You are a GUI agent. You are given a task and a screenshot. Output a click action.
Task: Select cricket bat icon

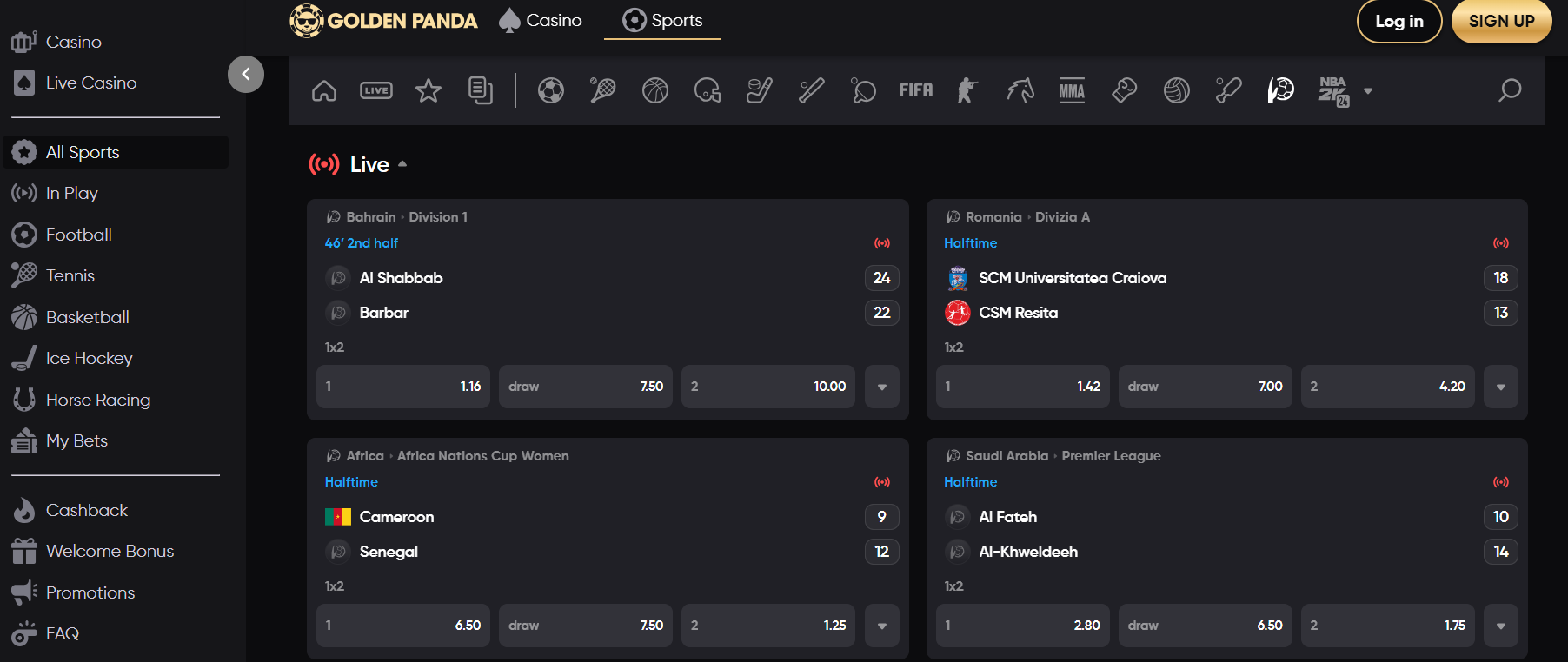1229,90
